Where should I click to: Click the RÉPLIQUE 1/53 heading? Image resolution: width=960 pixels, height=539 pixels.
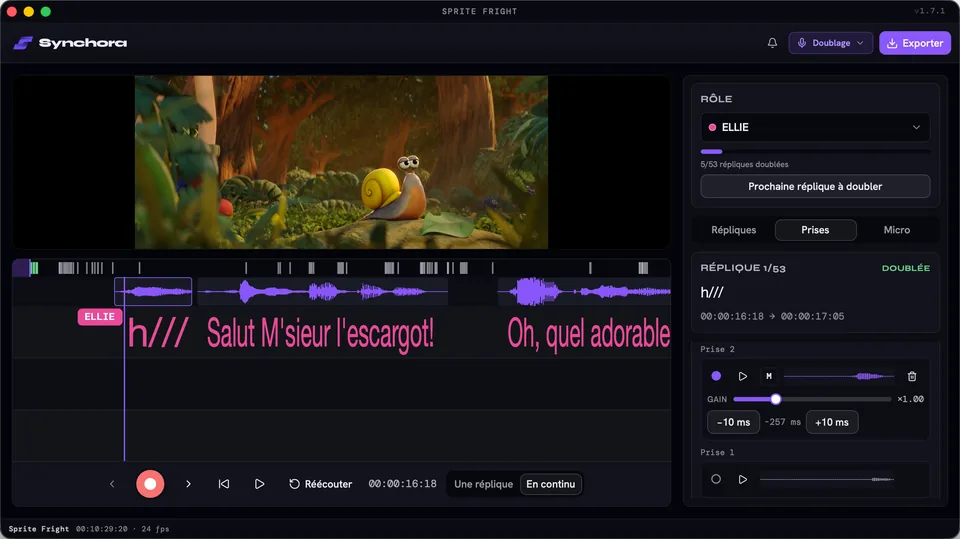click(743, 268)
